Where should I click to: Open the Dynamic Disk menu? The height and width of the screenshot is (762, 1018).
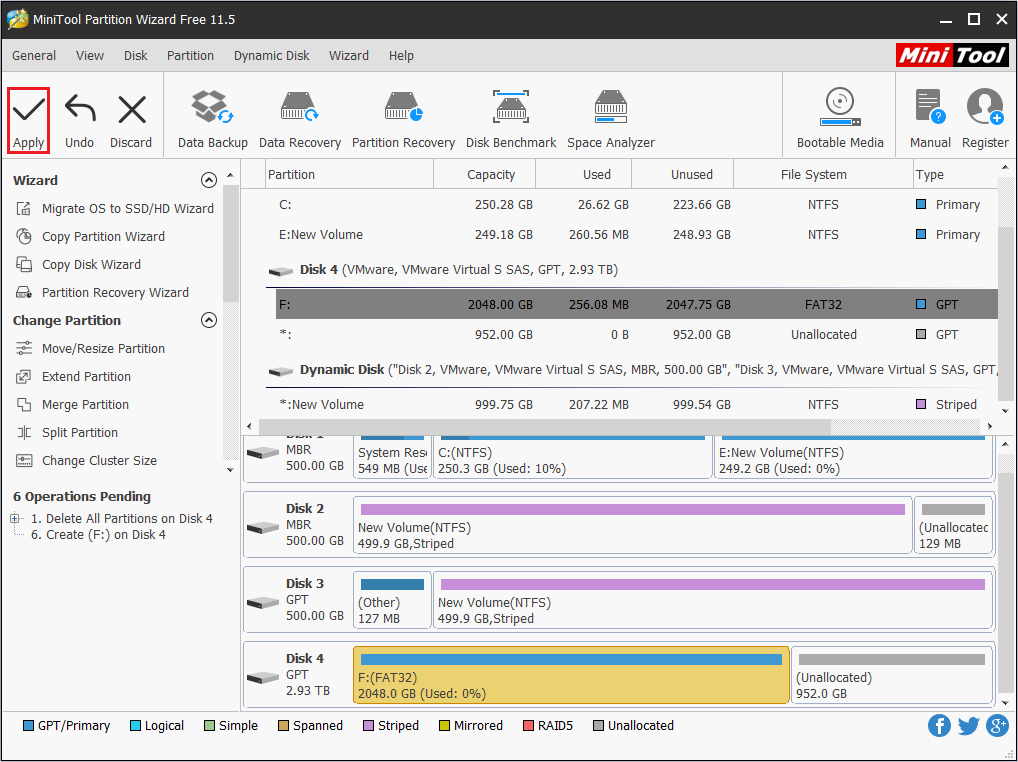271,56
